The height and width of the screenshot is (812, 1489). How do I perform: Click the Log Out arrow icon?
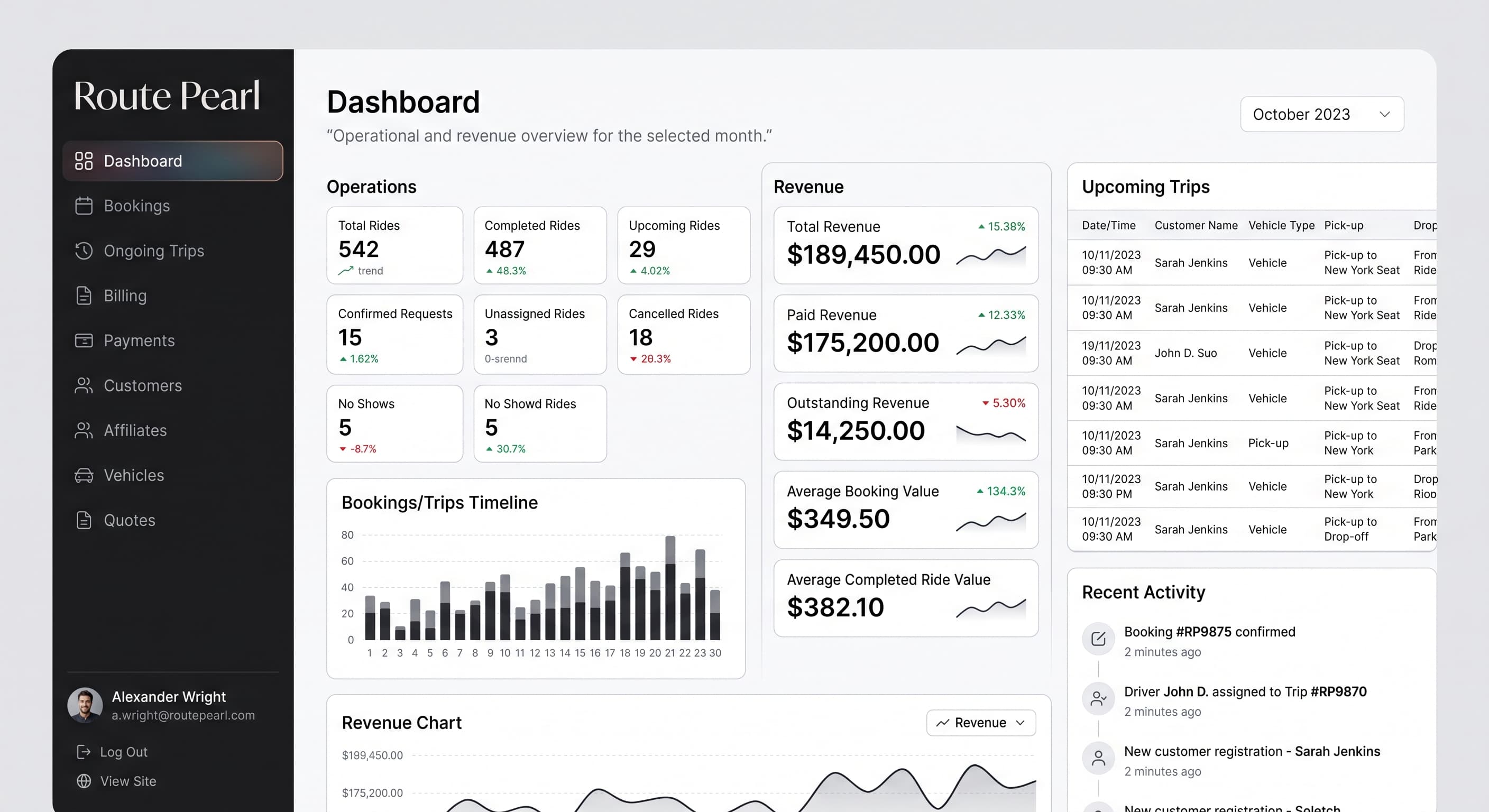84,751
